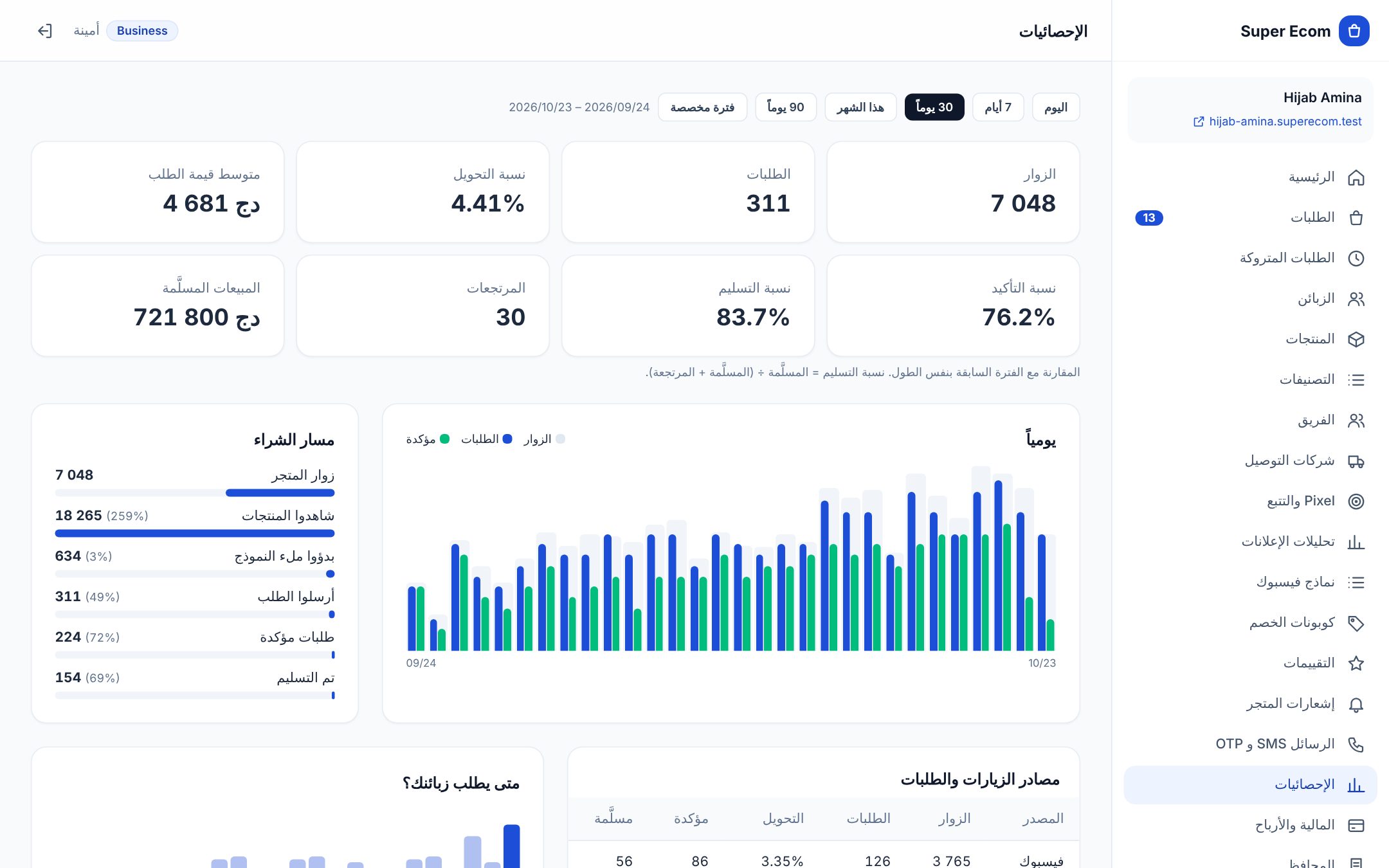
Task: Click the بدؤوا ملء النموذج funnel row label
Action: tap(284, 556)
